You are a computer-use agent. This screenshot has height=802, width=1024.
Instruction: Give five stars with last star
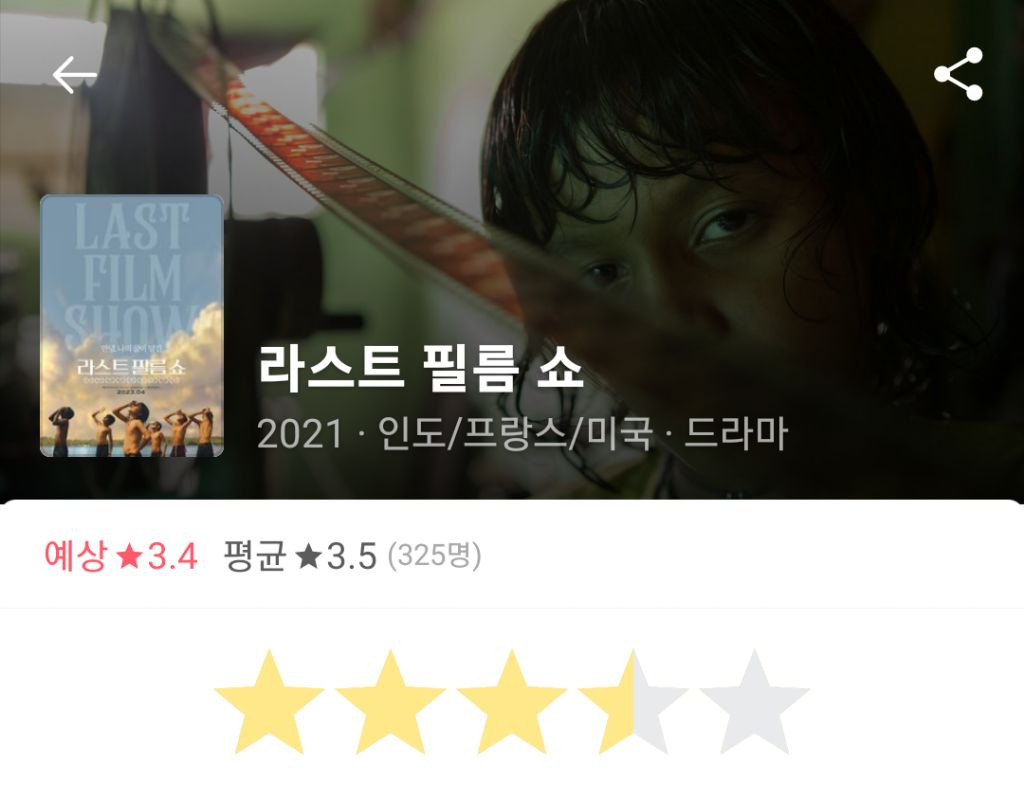click(754, 702)
